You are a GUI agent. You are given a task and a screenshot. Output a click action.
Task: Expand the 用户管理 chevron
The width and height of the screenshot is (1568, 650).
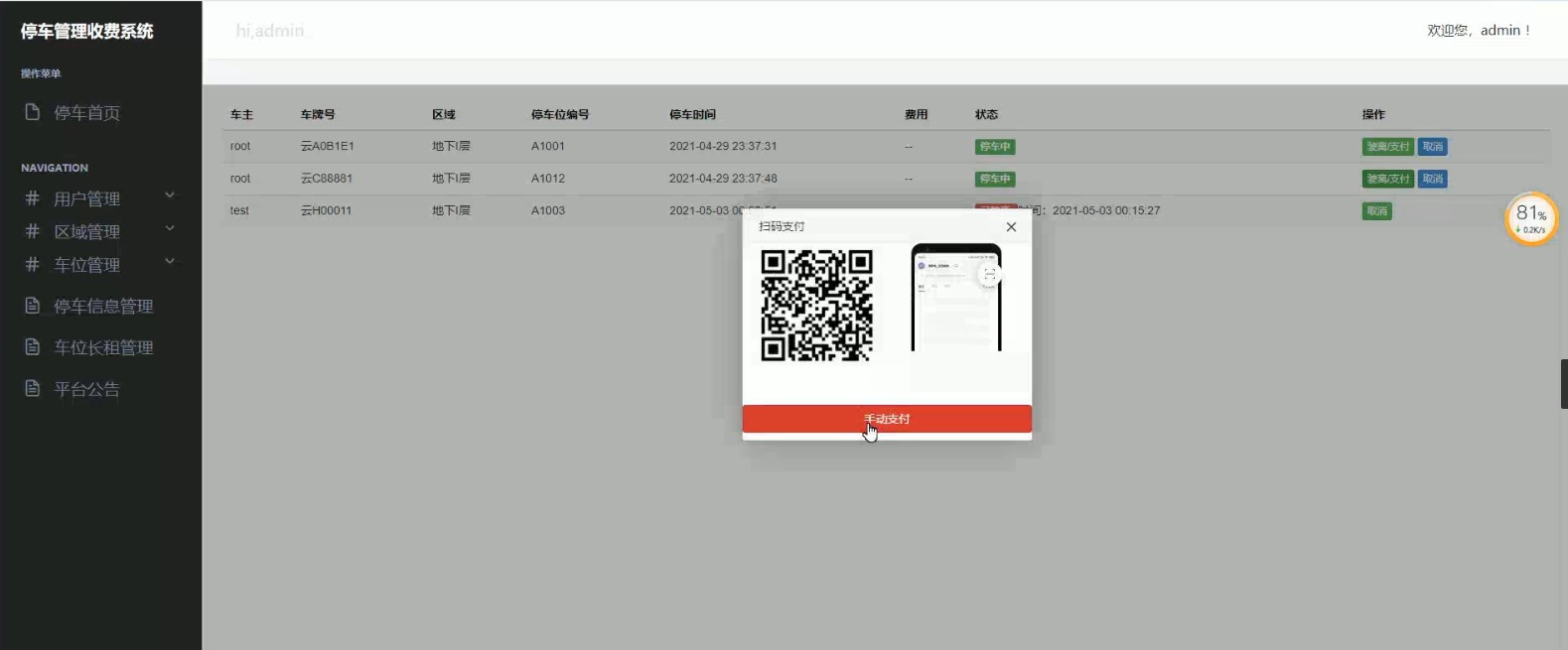click(170, 195)
